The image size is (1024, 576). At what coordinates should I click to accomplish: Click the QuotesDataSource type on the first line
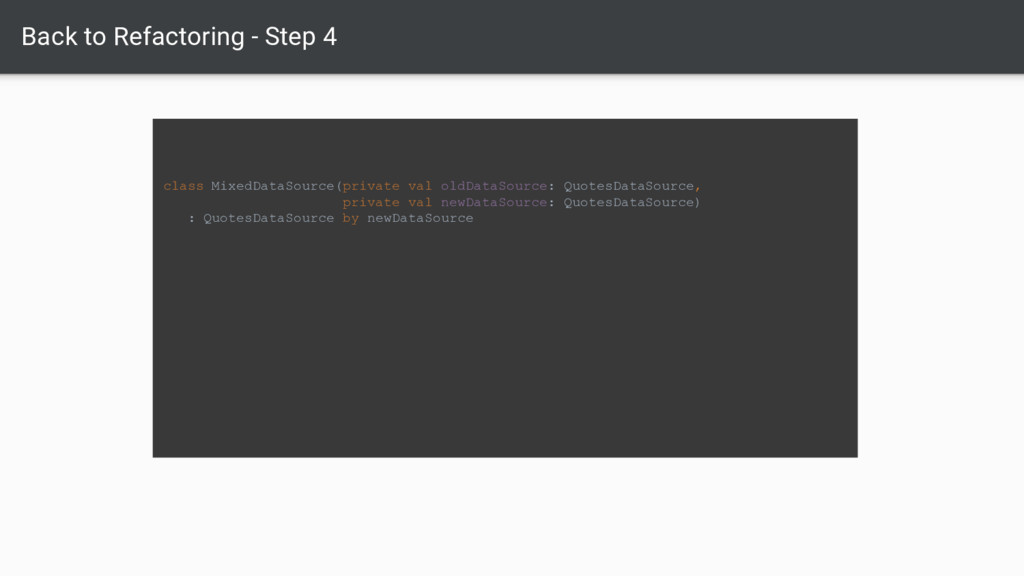point(629,186)
